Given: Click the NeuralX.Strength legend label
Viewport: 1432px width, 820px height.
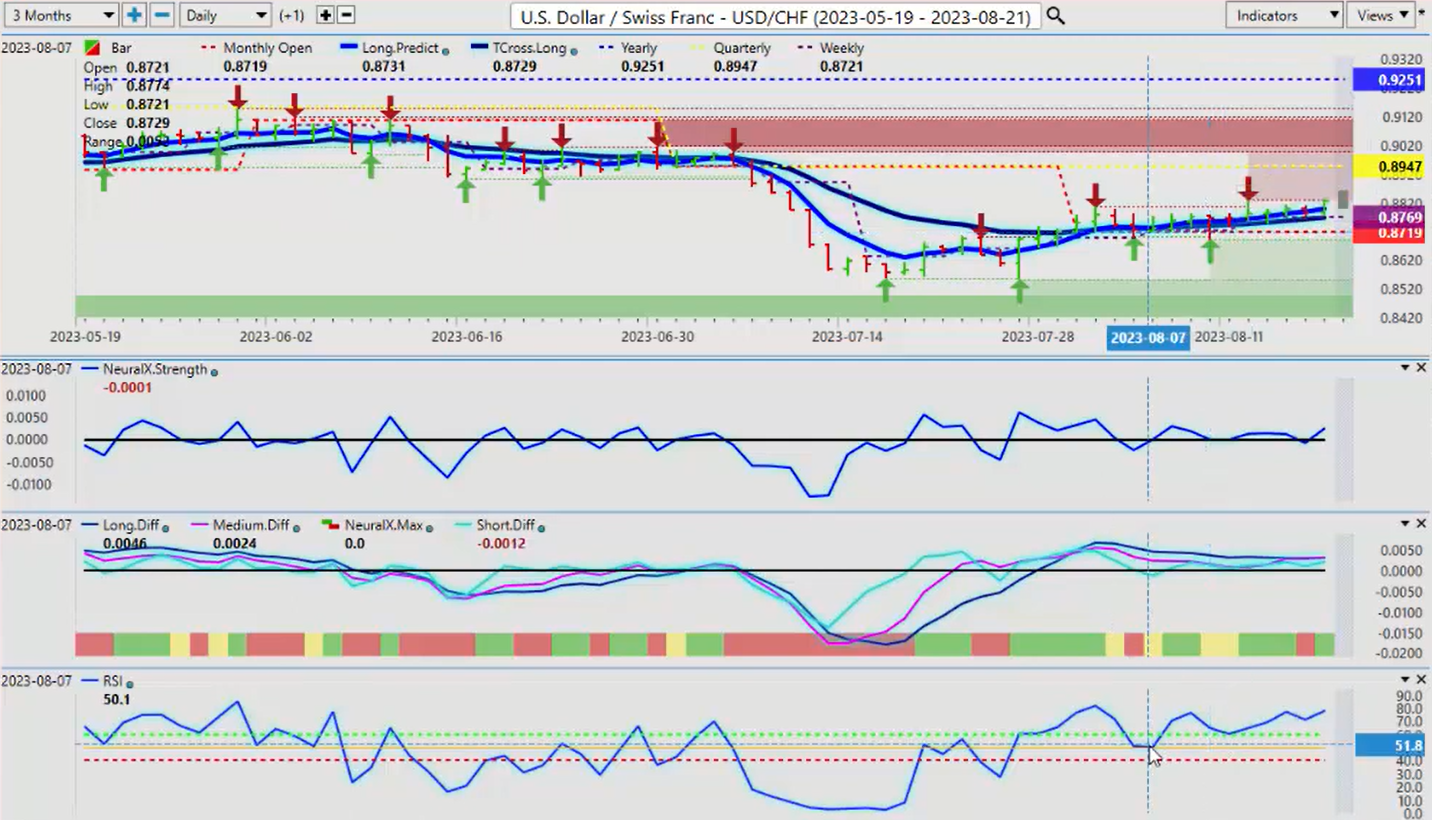Looking at the screenshot, I should 154,369.
